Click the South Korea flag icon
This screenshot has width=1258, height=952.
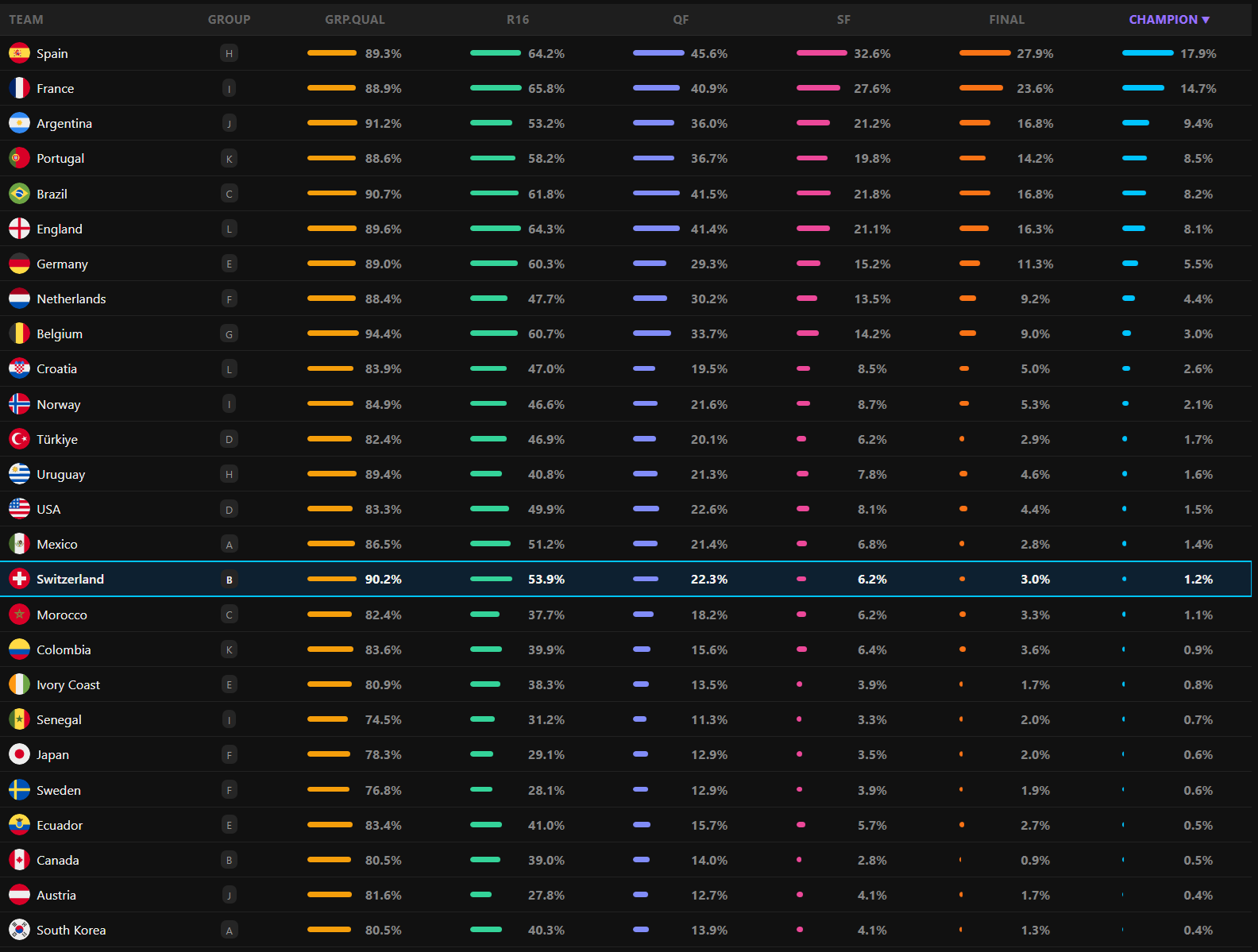click(19, 930)
